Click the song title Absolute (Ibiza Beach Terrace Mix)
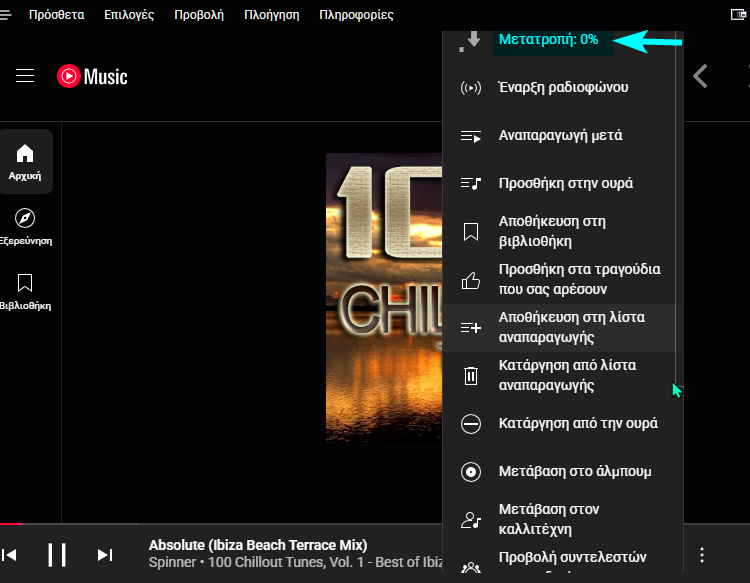This screenshot has height=583, width=750. pos(258,545)
